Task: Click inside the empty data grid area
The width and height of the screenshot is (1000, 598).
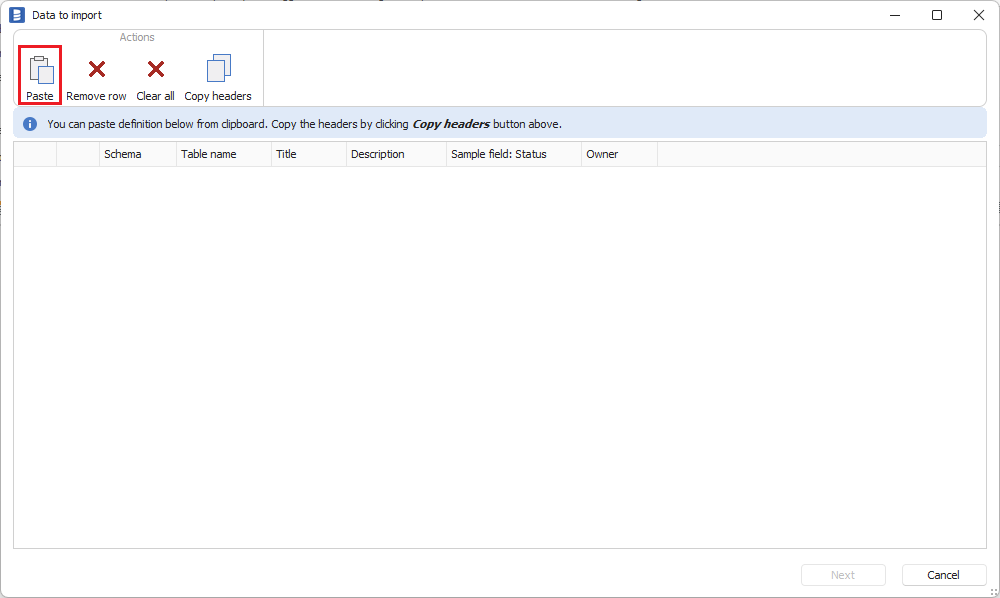Action: coord(500,350)
